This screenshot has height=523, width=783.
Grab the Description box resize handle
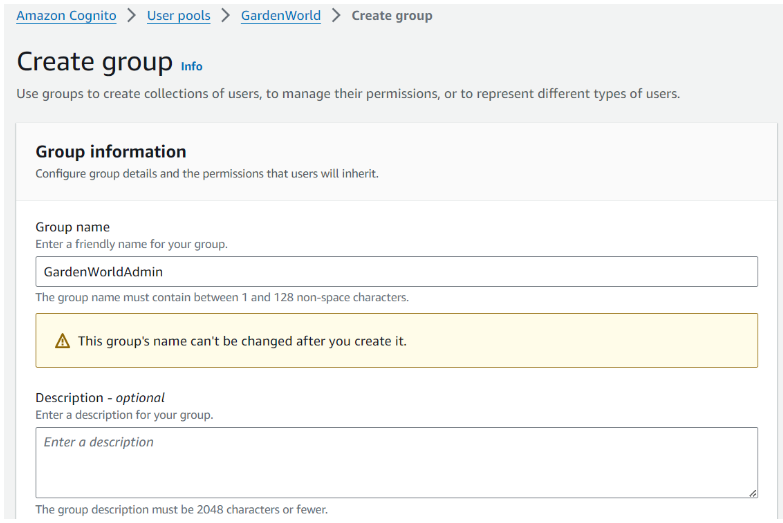pyautogui.click(x=751, y=492)
